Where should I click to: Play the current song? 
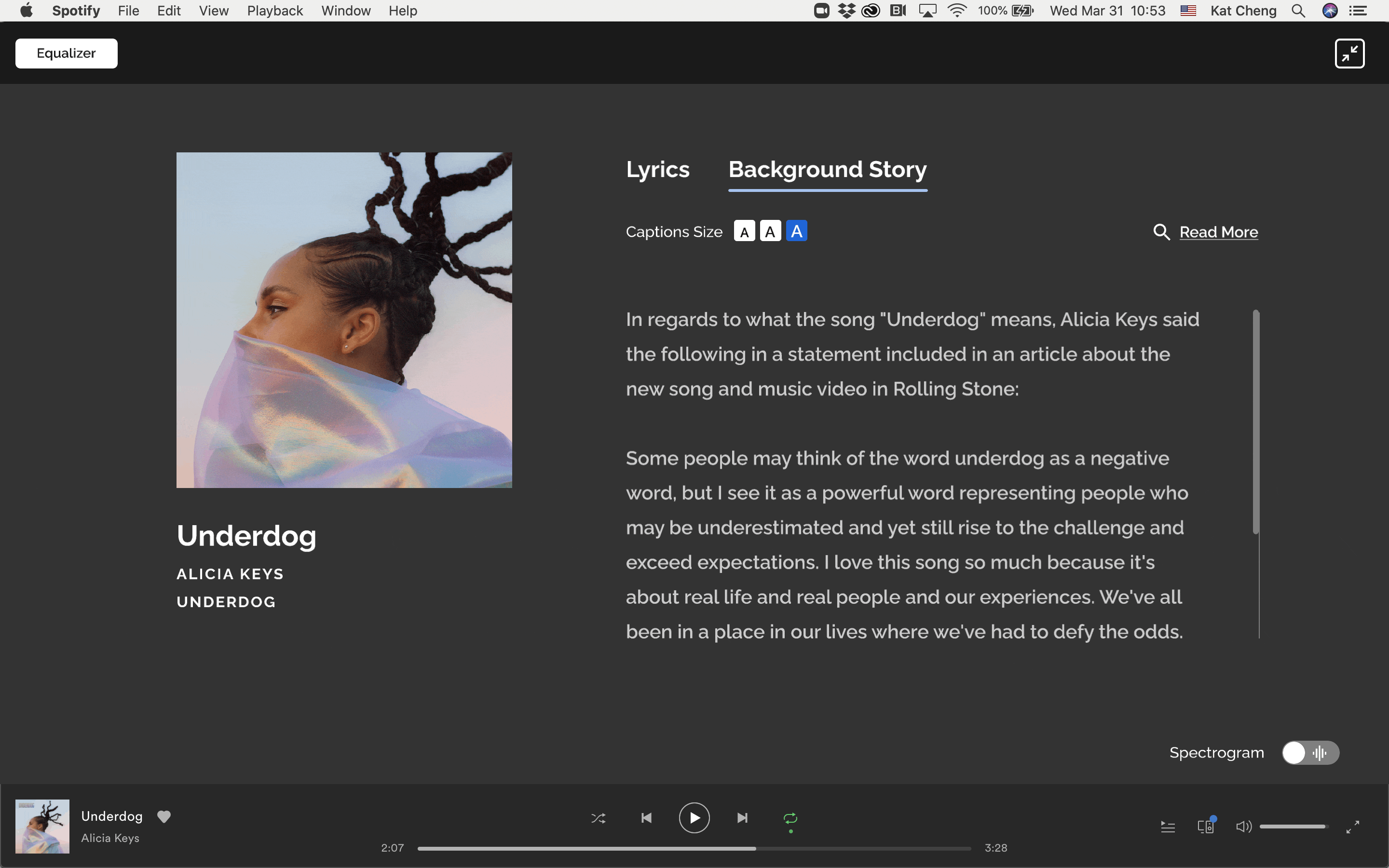(694, 817)
